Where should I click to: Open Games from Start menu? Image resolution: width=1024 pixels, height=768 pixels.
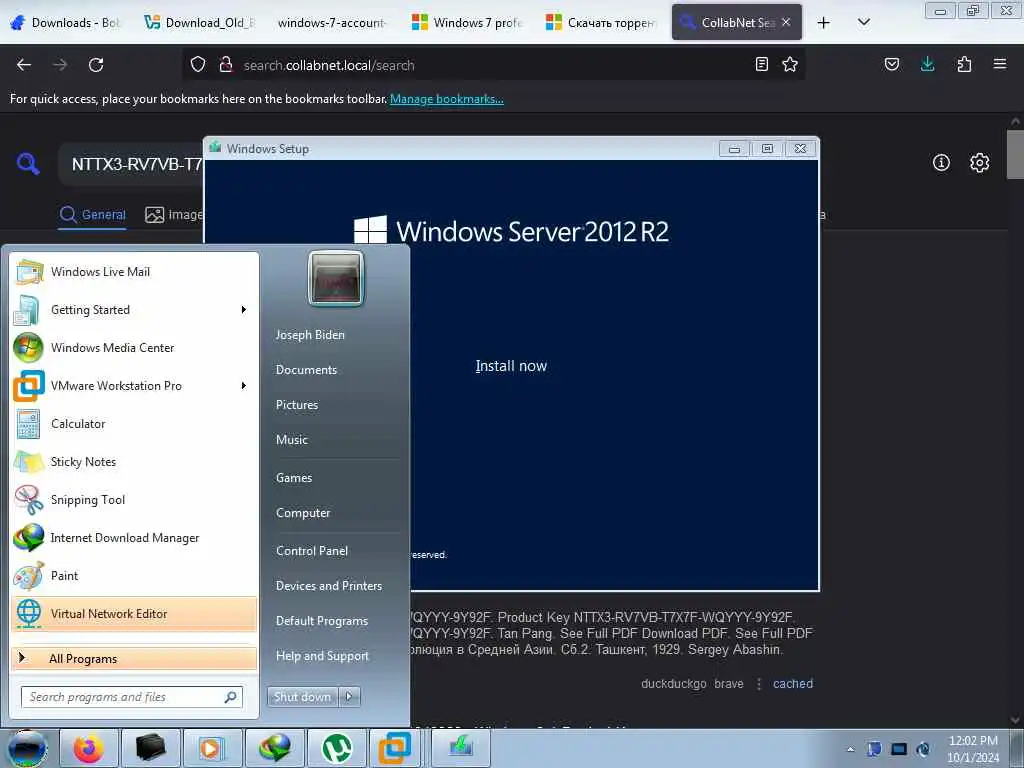[294, 477]
